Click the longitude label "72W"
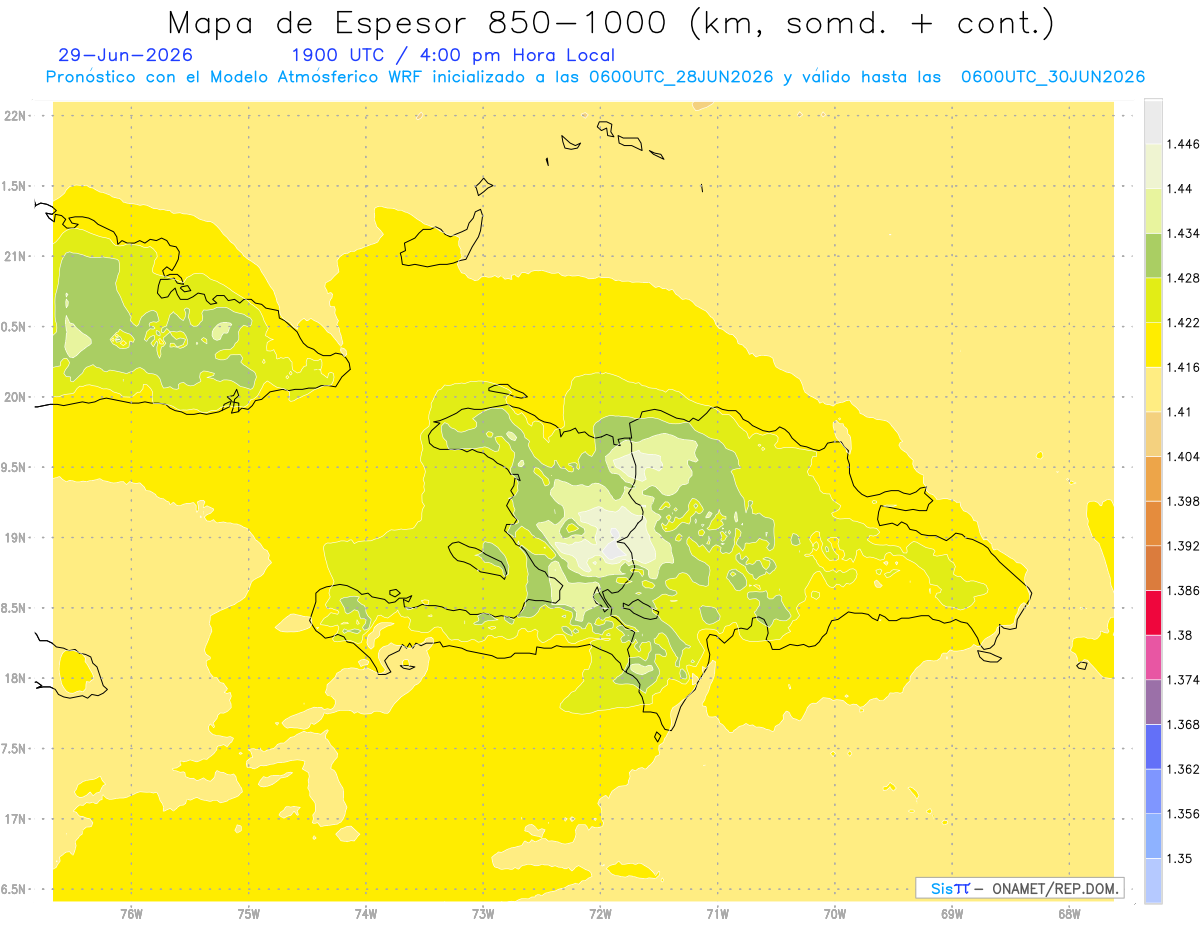 [600, 913]
